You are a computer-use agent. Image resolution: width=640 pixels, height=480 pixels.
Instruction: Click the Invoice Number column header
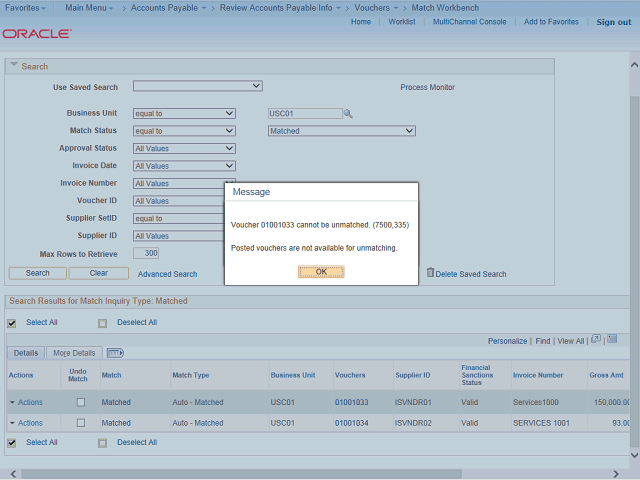[538, 375]
